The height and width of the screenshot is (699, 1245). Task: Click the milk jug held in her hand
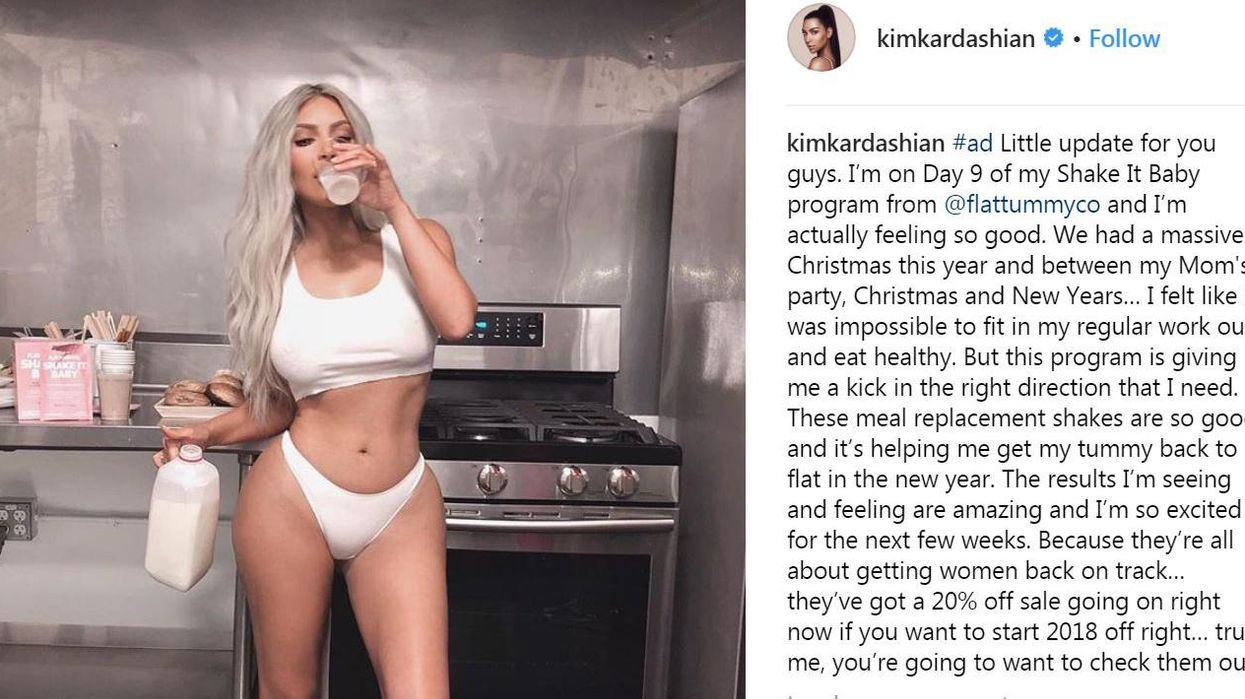tap(182, 516)
